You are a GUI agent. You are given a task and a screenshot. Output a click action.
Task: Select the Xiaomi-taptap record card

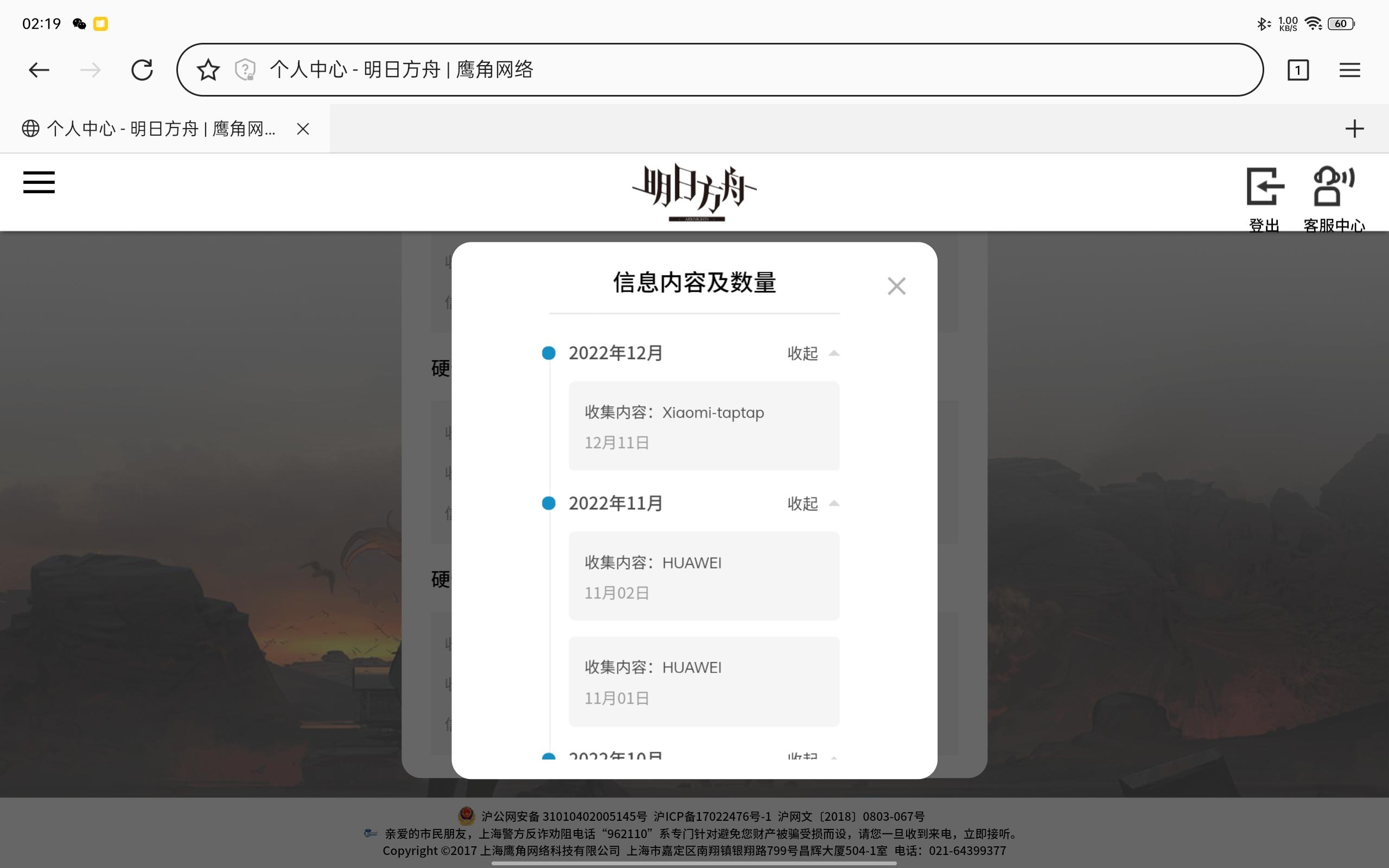(x=704, y=426)
